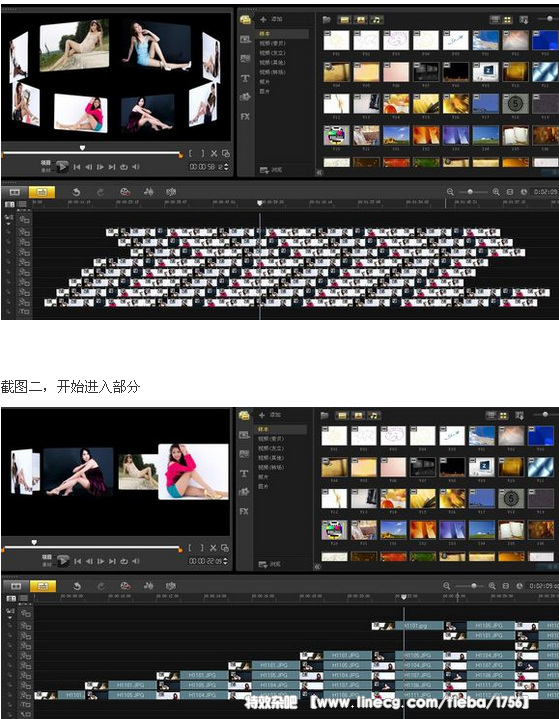559x719 pixels.
Task: Click 添加 add-folder button in second screenshot
Action: [x=270, y=415]
